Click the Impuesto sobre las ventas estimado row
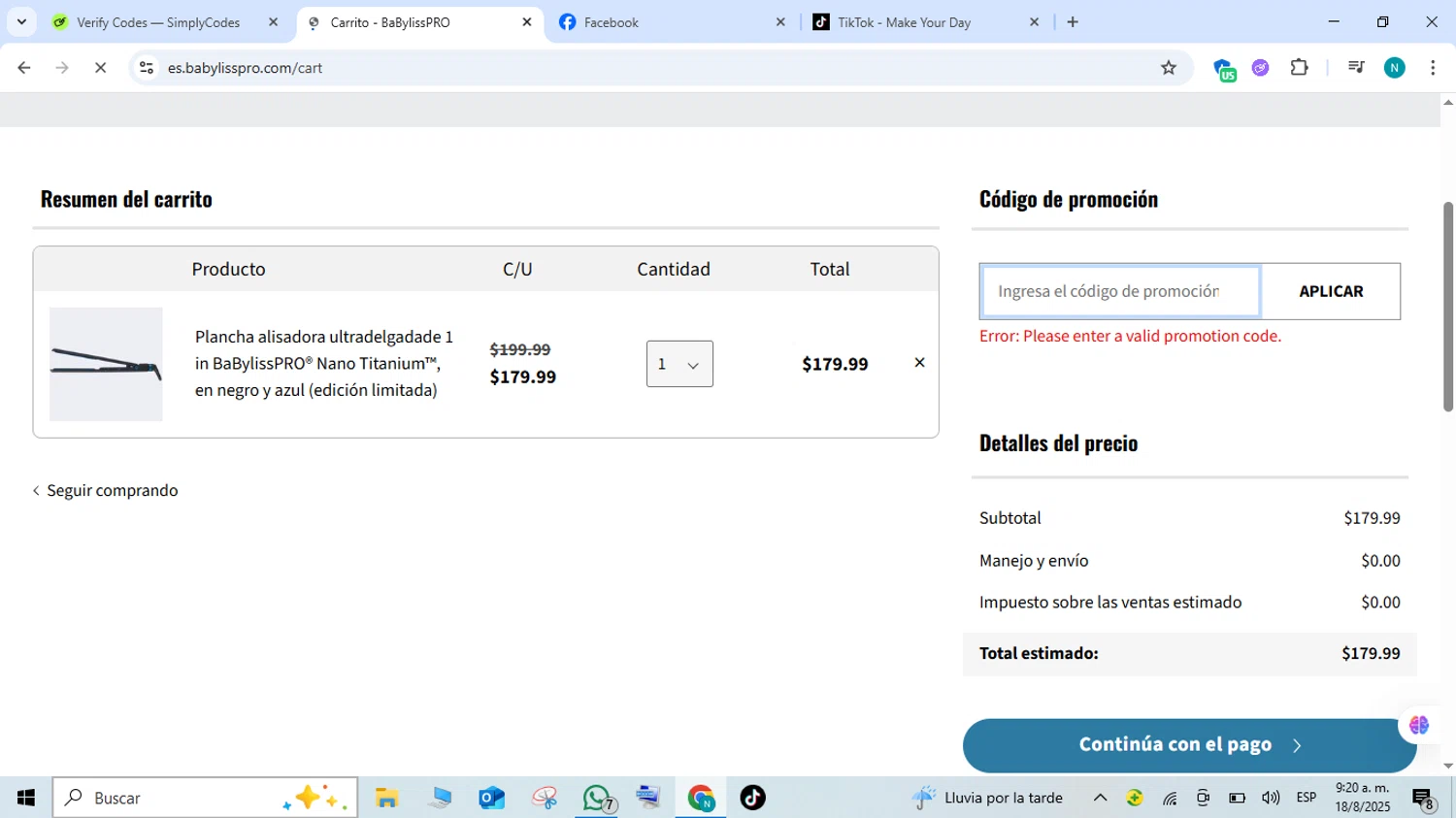The height and width of the screenshot is (818, 1456). (1189, 603)
